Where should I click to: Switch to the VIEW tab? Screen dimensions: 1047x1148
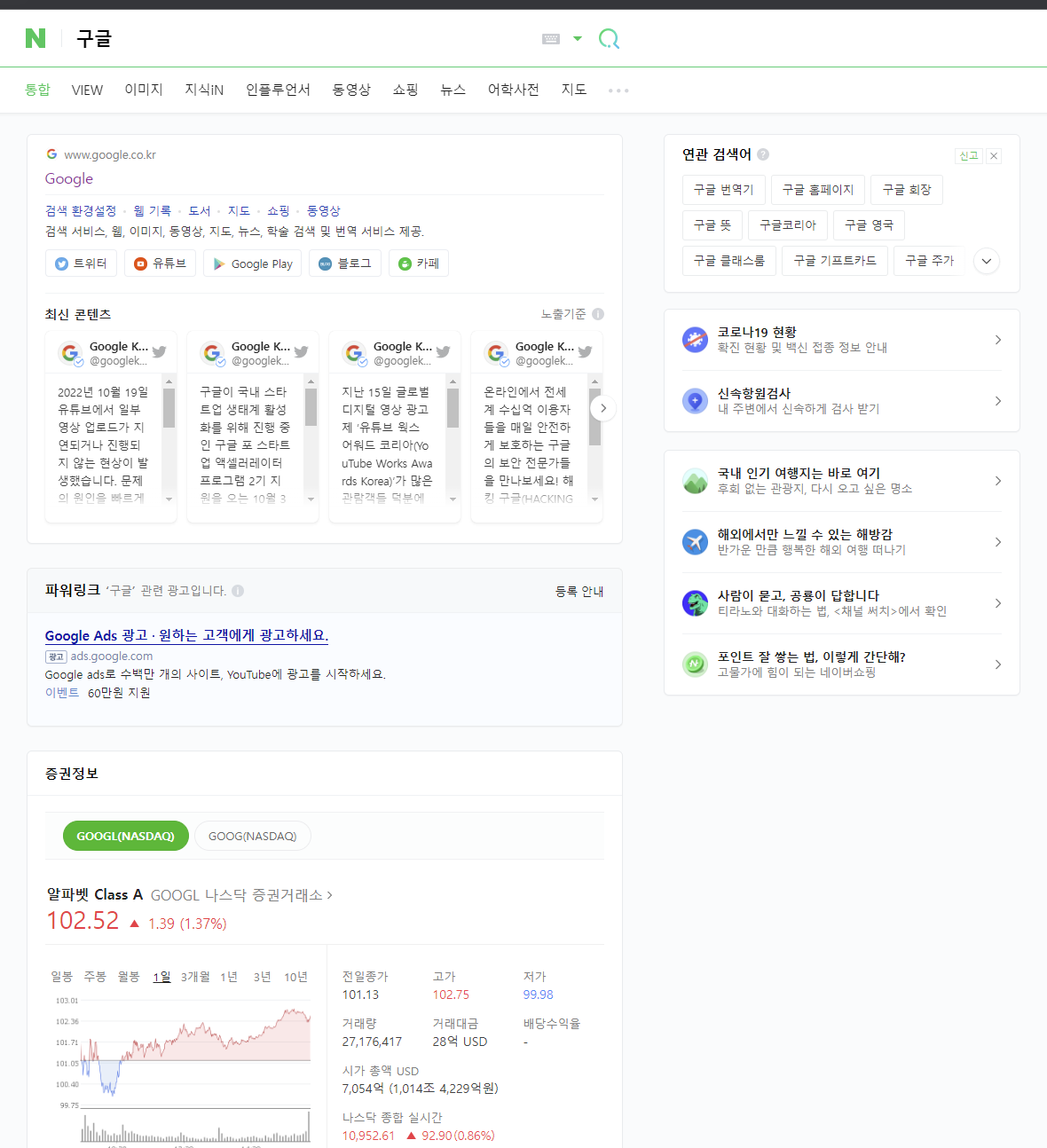pyautogui.click(x=87, y=90)
